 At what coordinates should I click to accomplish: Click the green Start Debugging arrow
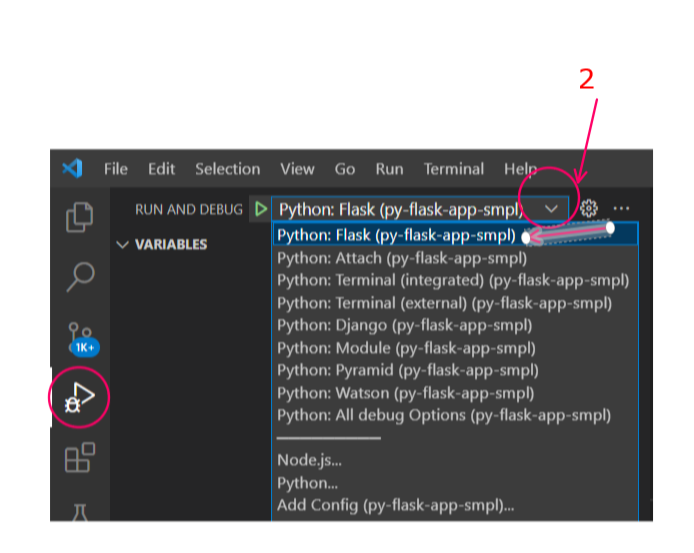(x=261, y=209)
